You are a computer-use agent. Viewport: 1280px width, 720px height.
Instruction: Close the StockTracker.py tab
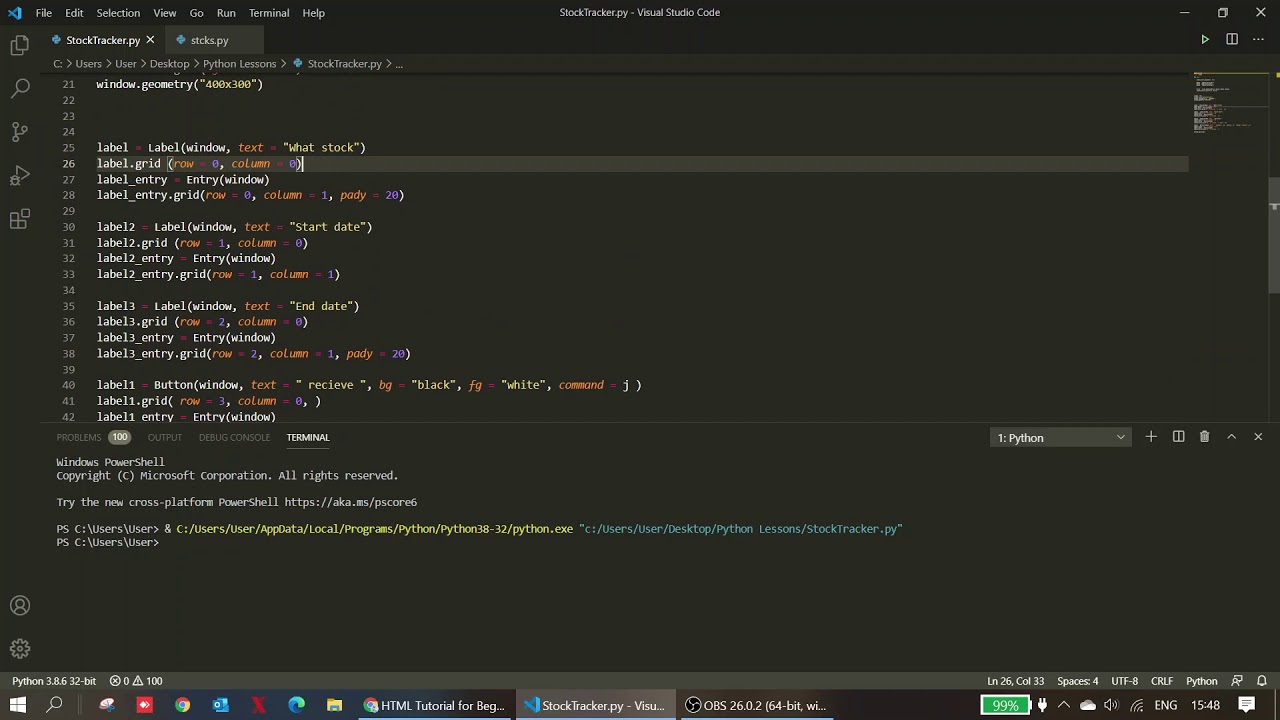tap(150, 40)
